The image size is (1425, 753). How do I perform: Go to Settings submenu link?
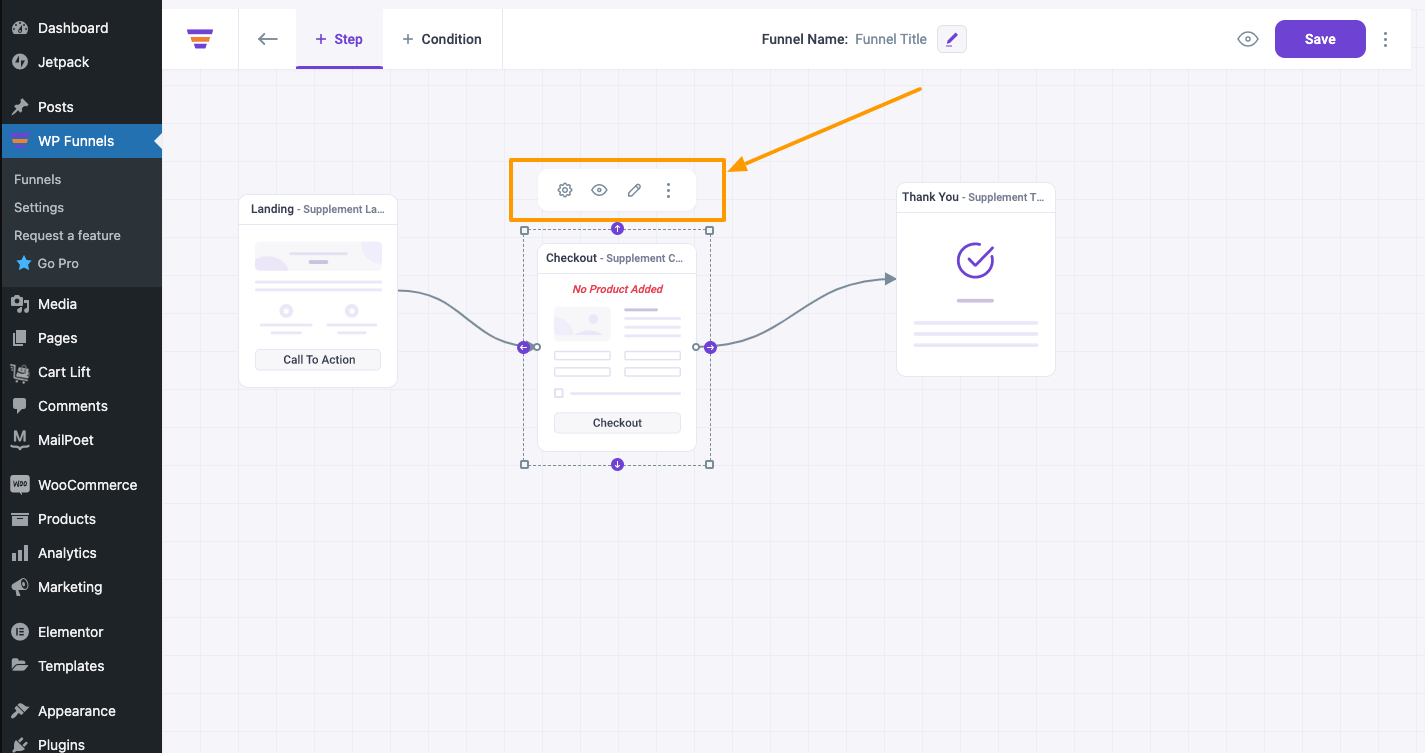click(39, 208)
